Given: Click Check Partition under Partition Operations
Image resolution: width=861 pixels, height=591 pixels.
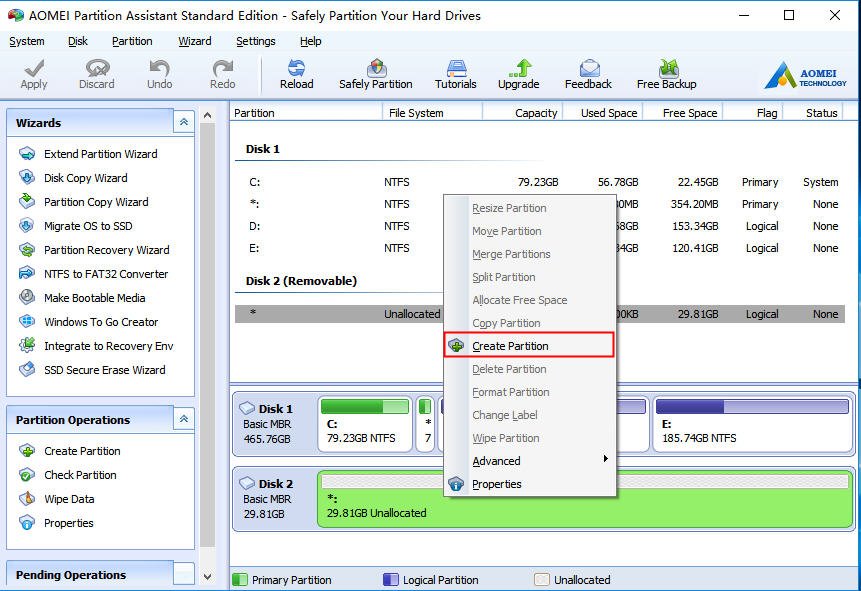Looking at the screenshot, I should (83, 475).
